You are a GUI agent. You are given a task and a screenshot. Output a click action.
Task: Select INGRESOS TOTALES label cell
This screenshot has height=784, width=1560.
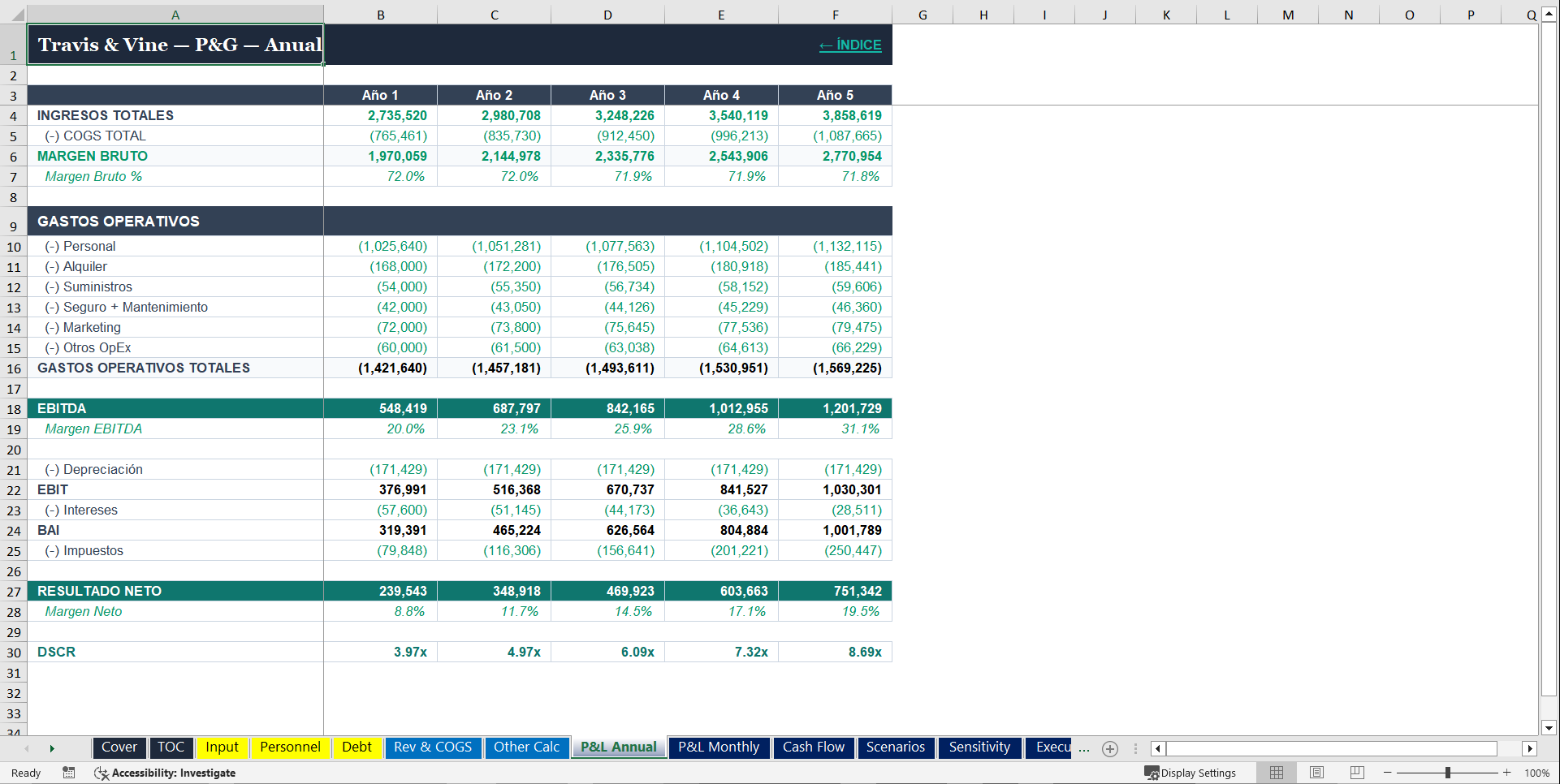(x=175, y=115)
